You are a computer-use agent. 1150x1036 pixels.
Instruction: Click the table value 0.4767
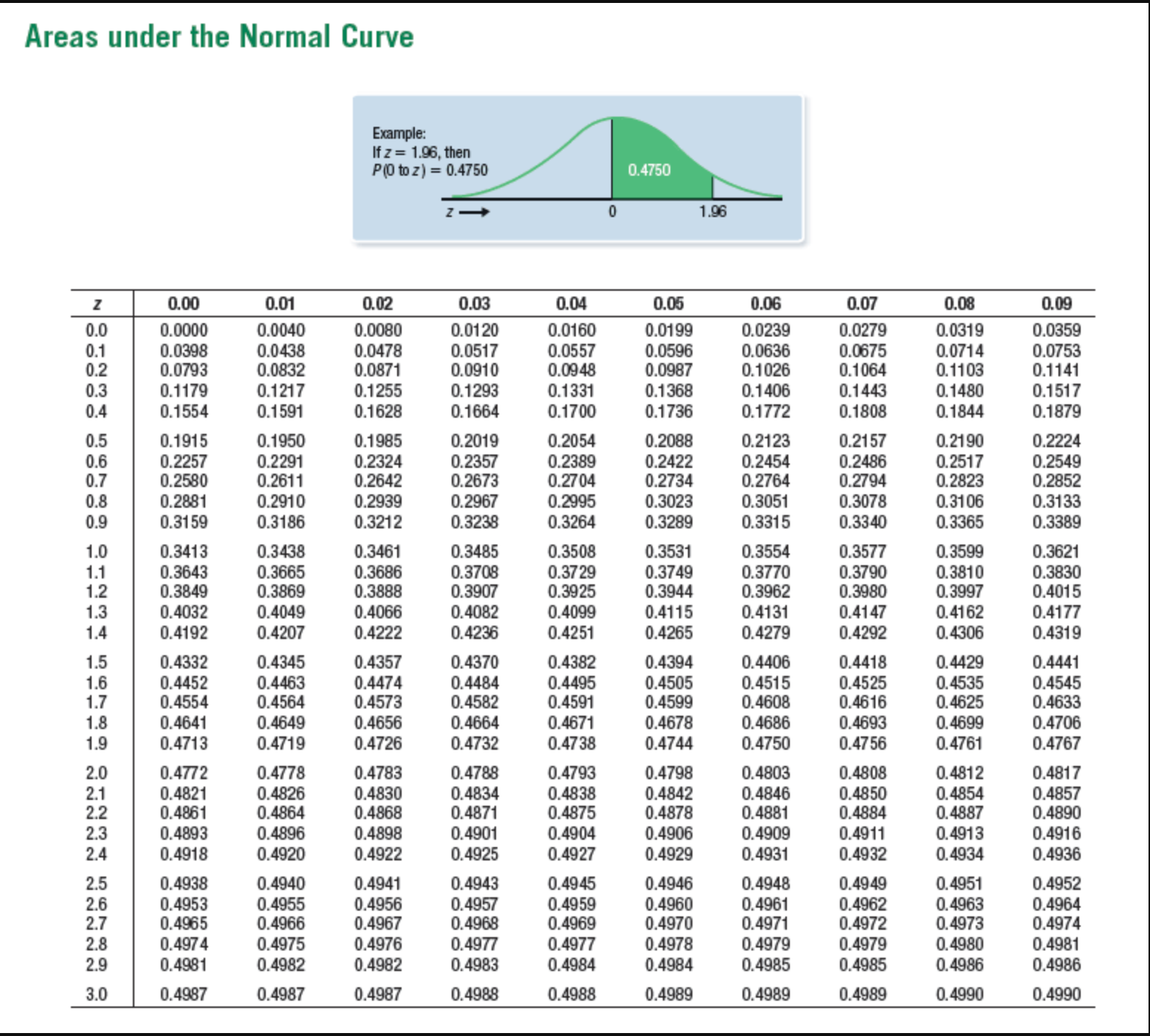click(1057, 744)
